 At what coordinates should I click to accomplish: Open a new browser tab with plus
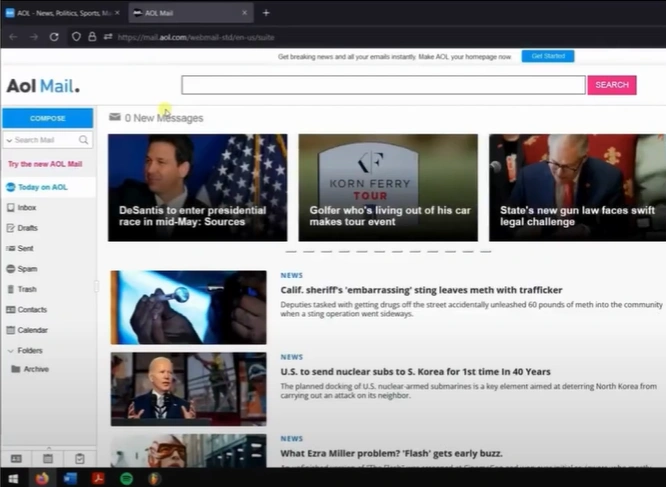(x=266, y=13)
